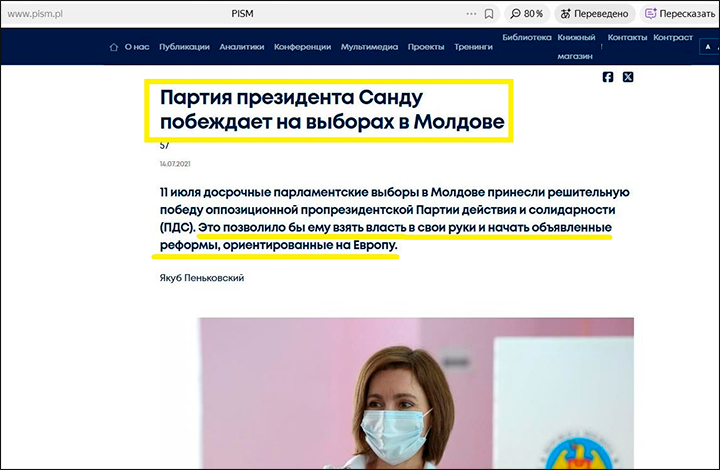The width and height of the screenshot is (720, 470).
Task: Share article via Facebook icon
Action: [608, 77]
